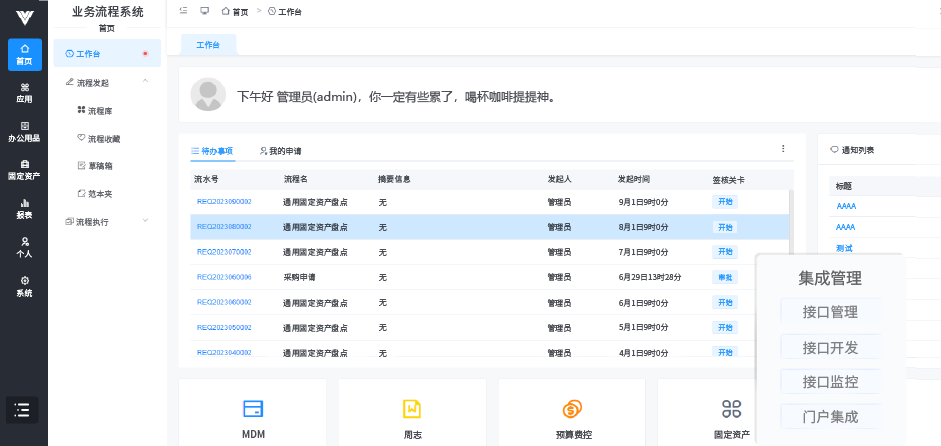Select 流程库 in the tree menu
941x446 pixels.
tap(100, 111)
